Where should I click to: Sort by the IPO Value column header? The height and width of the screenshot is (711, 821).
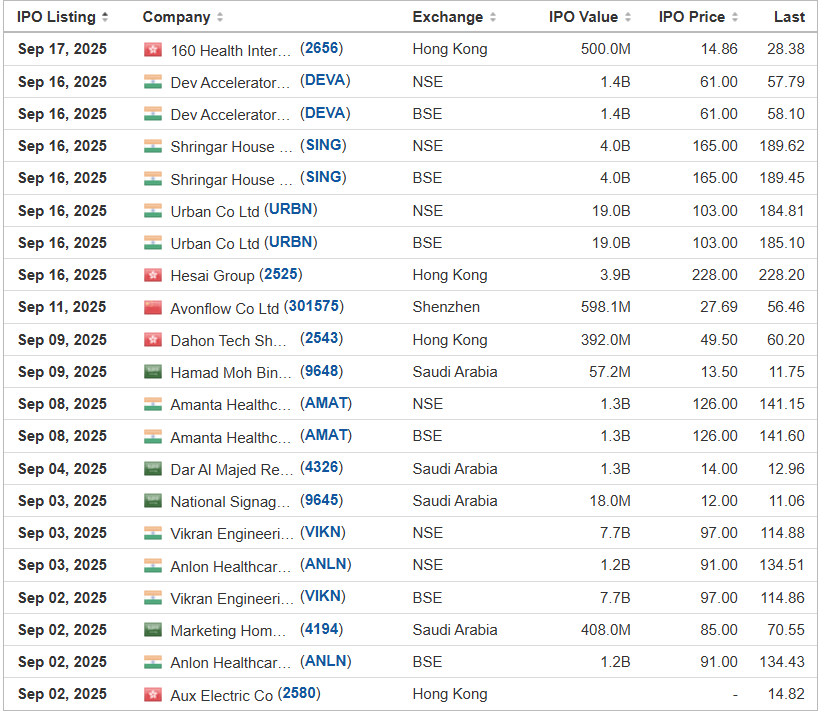tap(590, 17)
